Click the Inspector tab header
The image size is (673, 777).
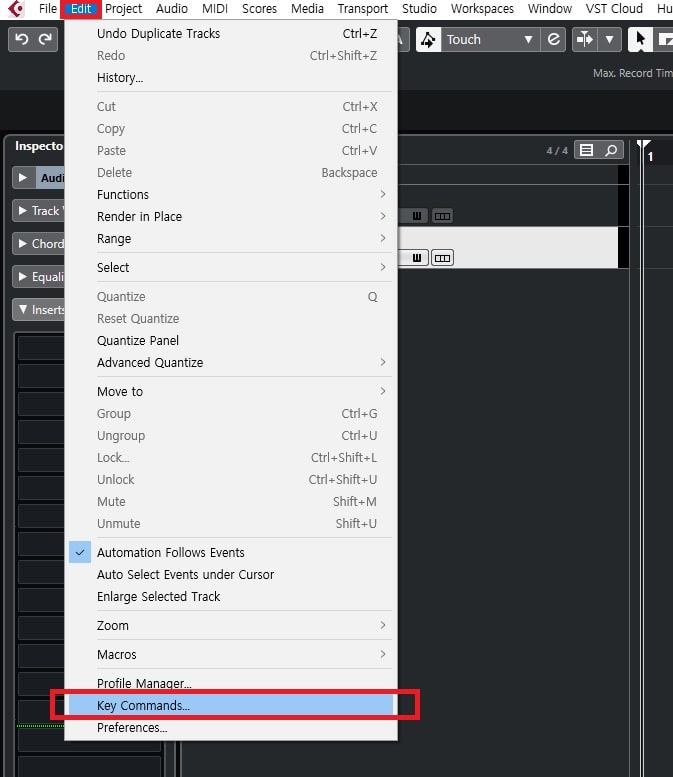click(39, 146)
